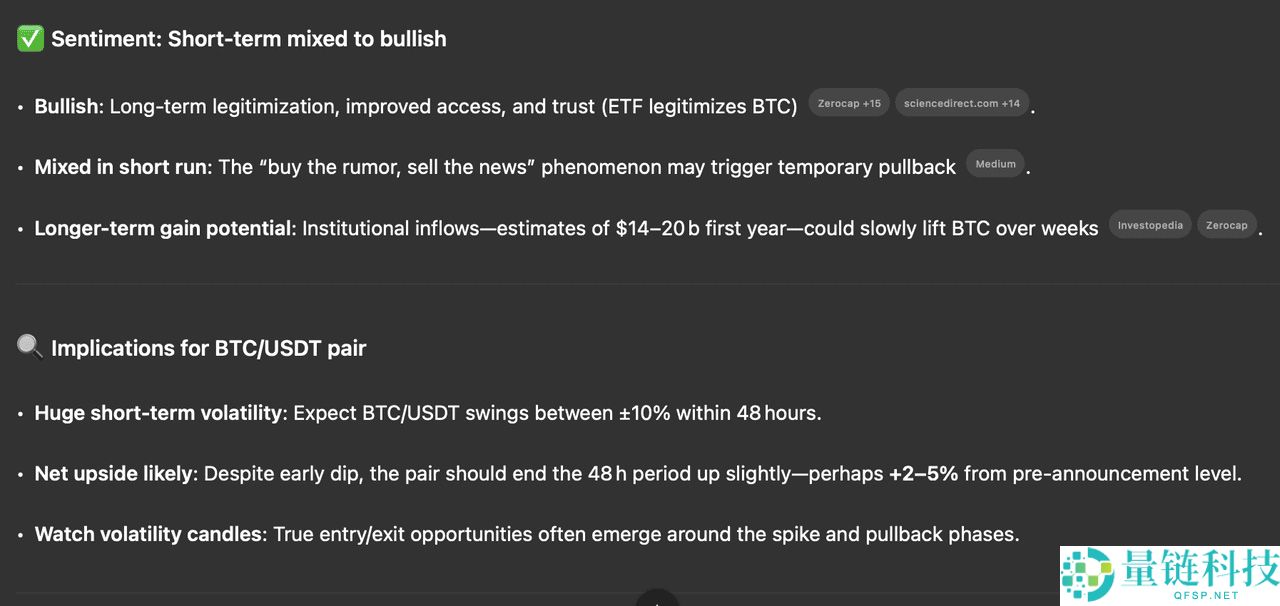1280x606 pixels.
Task: Click the Longer-term gain potential label
Action: tap(162, 229)
